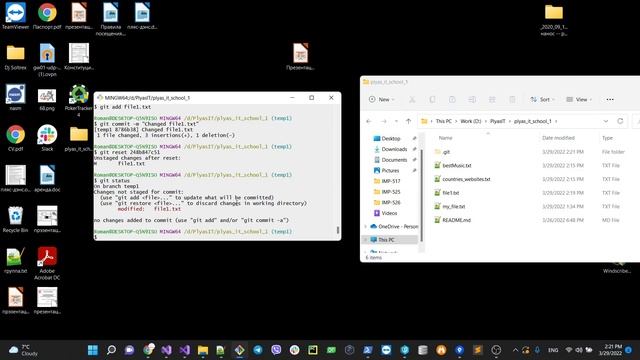This screenshot has width=640, height=360.
Task: Open the CV.pdf desktop icon
Action: 15,138
